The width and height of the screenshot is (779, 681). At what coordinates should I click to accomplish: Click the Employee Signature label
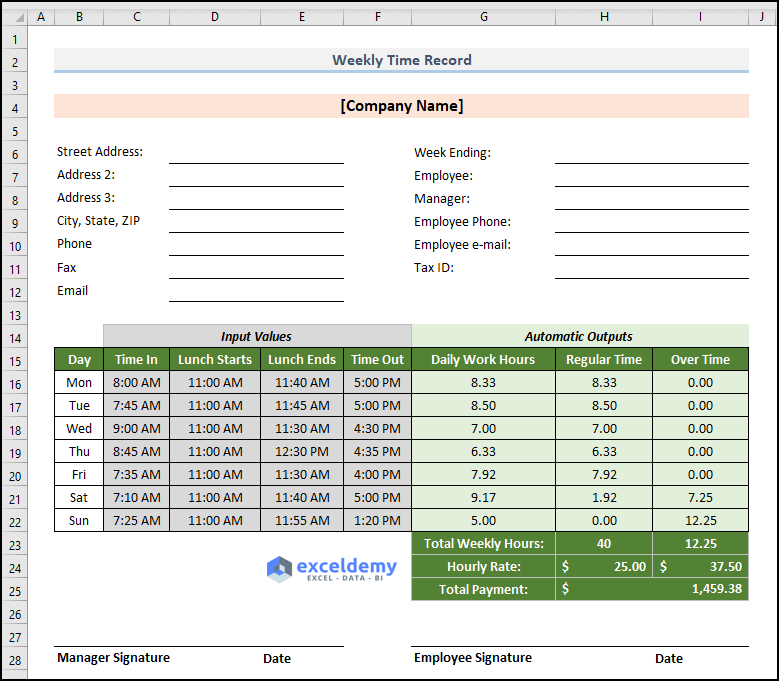click(x=472, y=658)
